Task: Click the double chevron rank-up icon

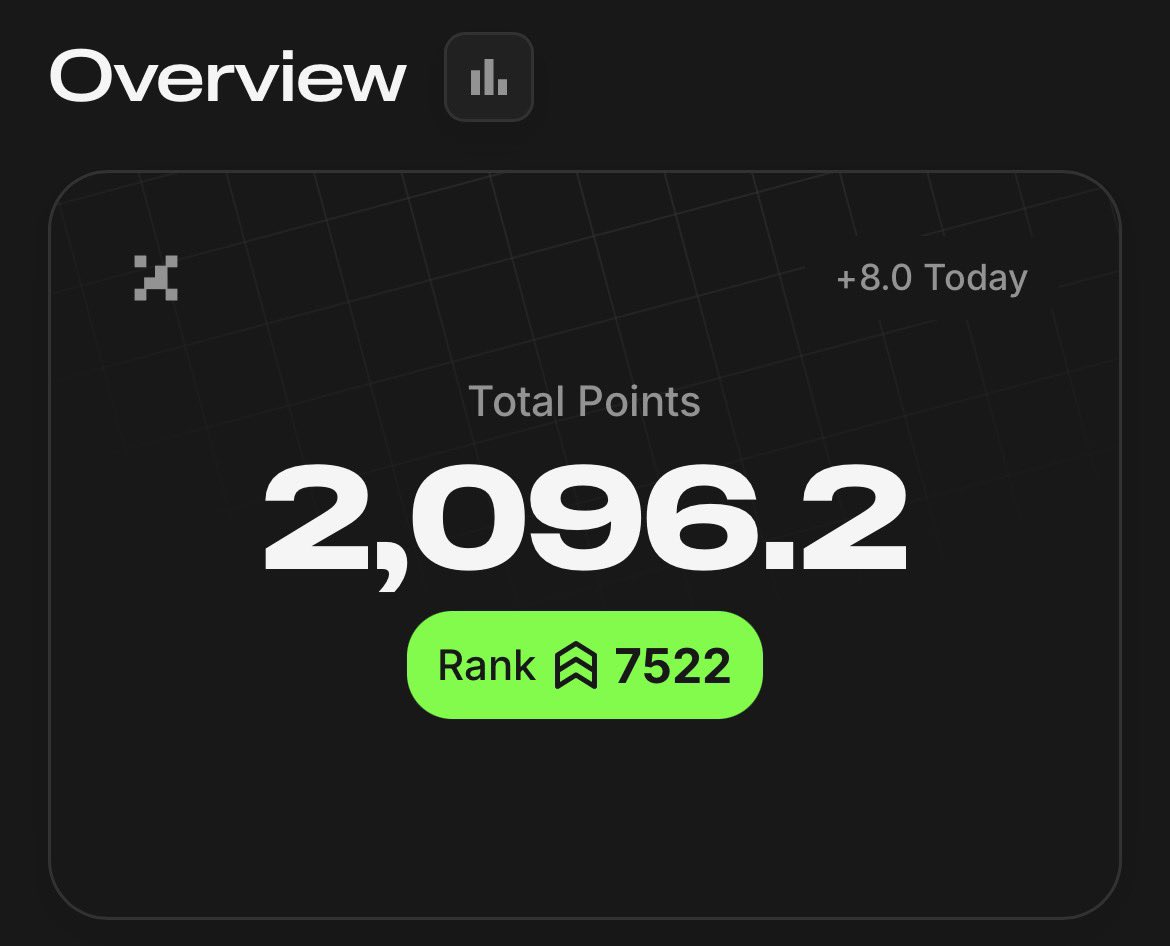Action: pyautogui.click(x=576, y=665)
